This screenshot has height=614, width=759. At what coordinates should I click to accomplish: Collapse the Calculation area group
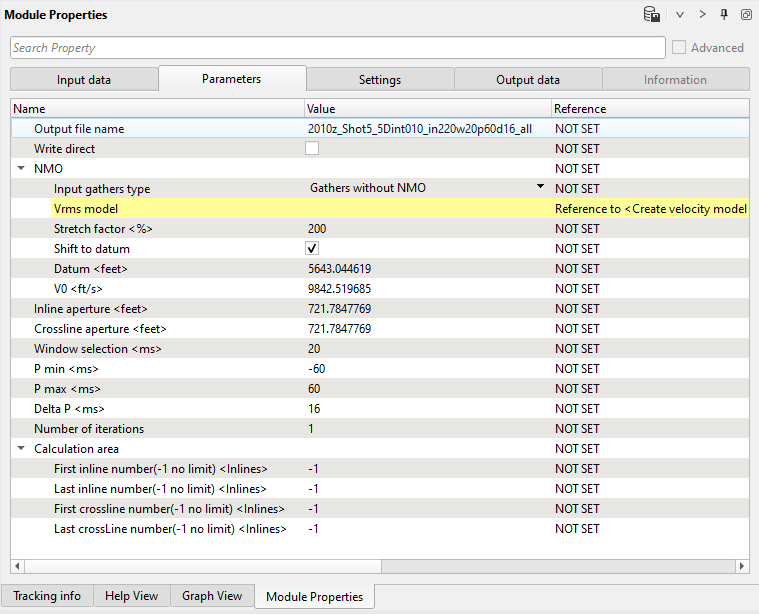coord(21,449)
